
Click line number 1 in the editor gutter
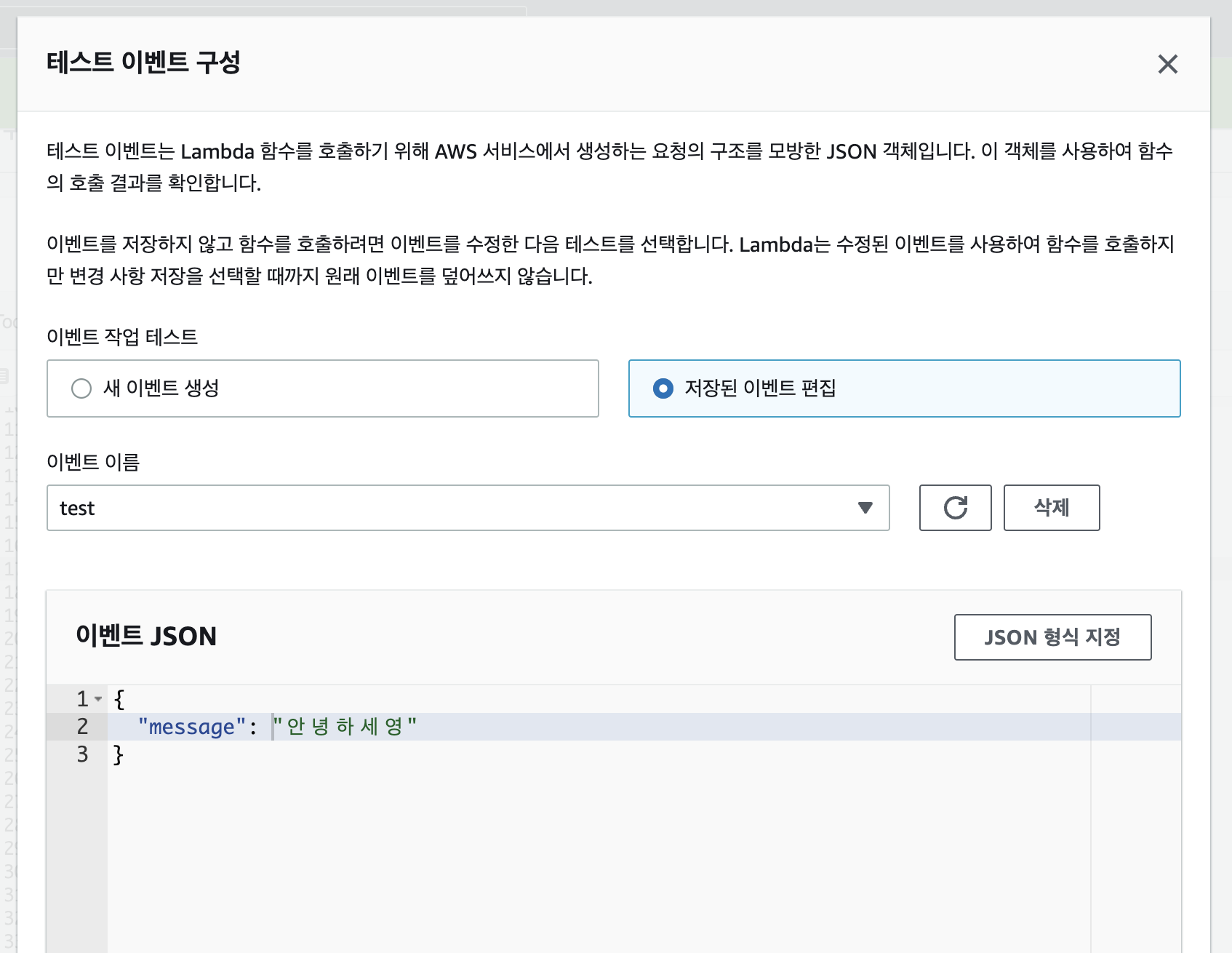[82, 699]
